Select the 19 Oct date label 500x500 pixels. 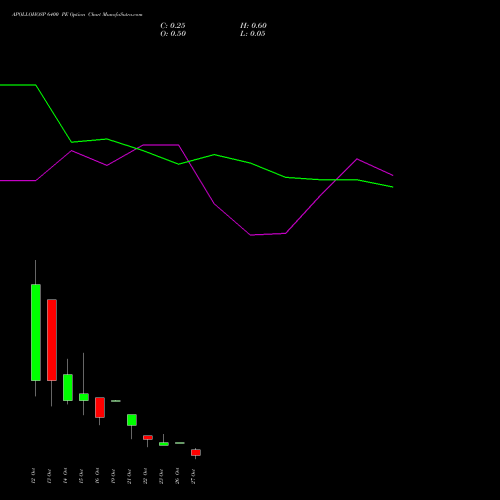(113, 476)
